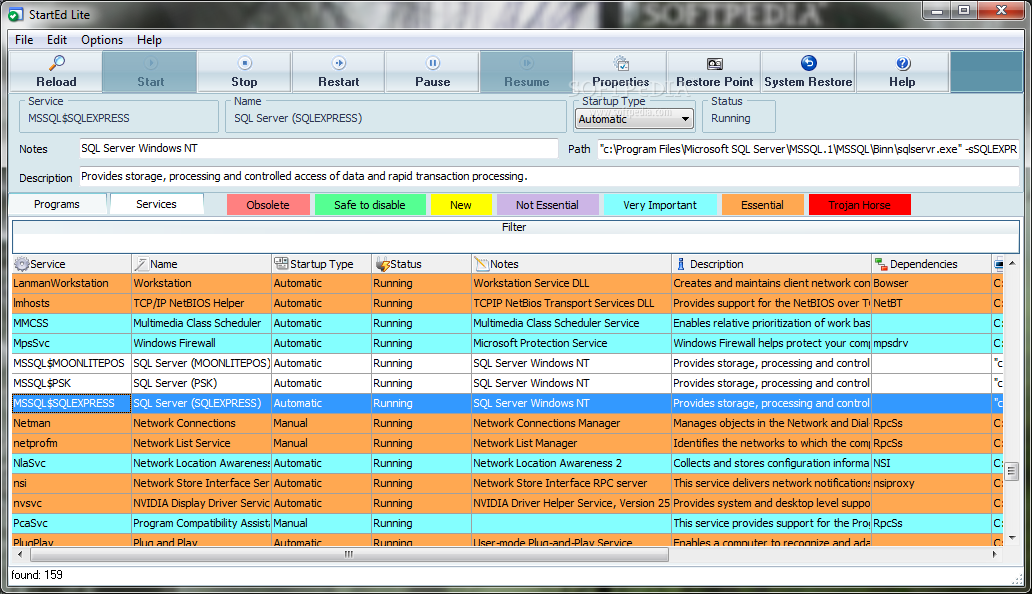Click the Not Essential legend
The height and width of the screenshot is (594, 1032).
pos(548,205)
